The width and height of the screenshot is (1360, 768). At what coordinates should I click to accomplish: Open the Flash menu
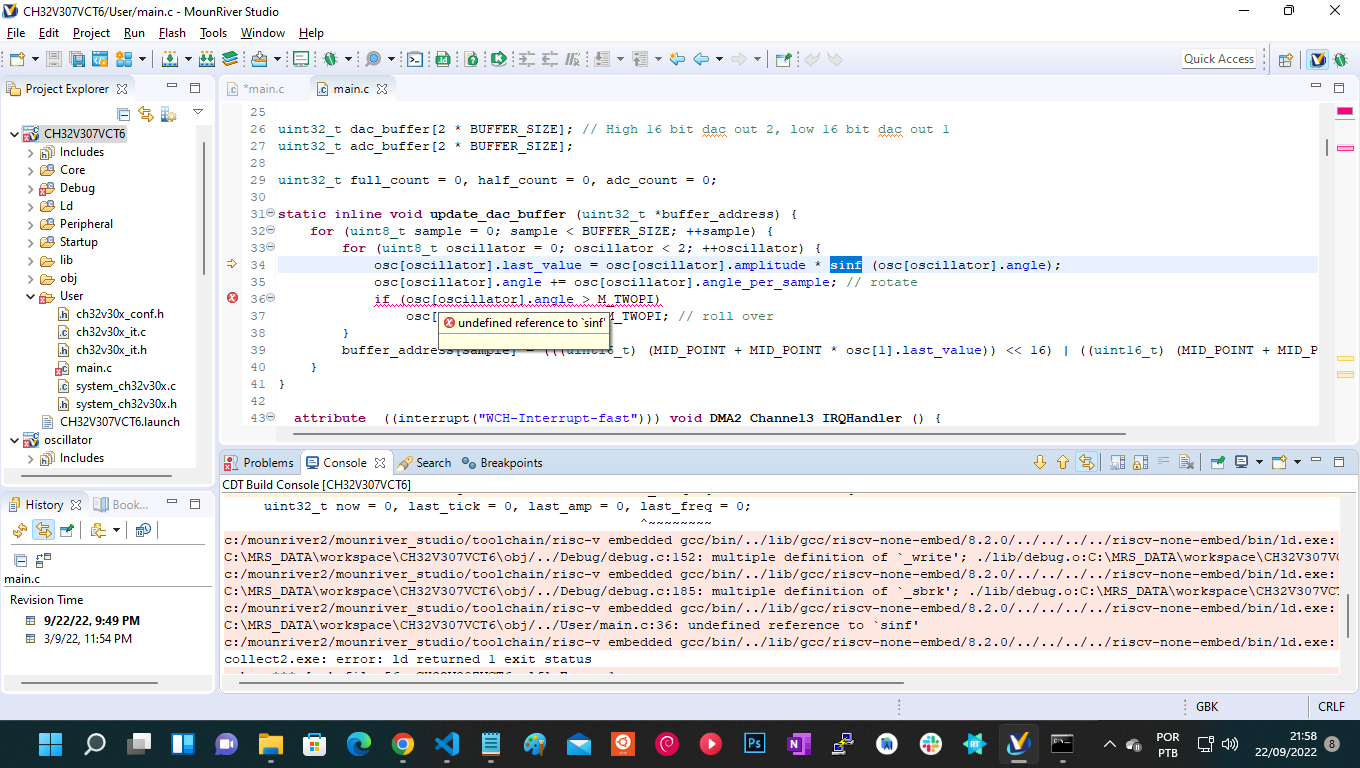173,33
